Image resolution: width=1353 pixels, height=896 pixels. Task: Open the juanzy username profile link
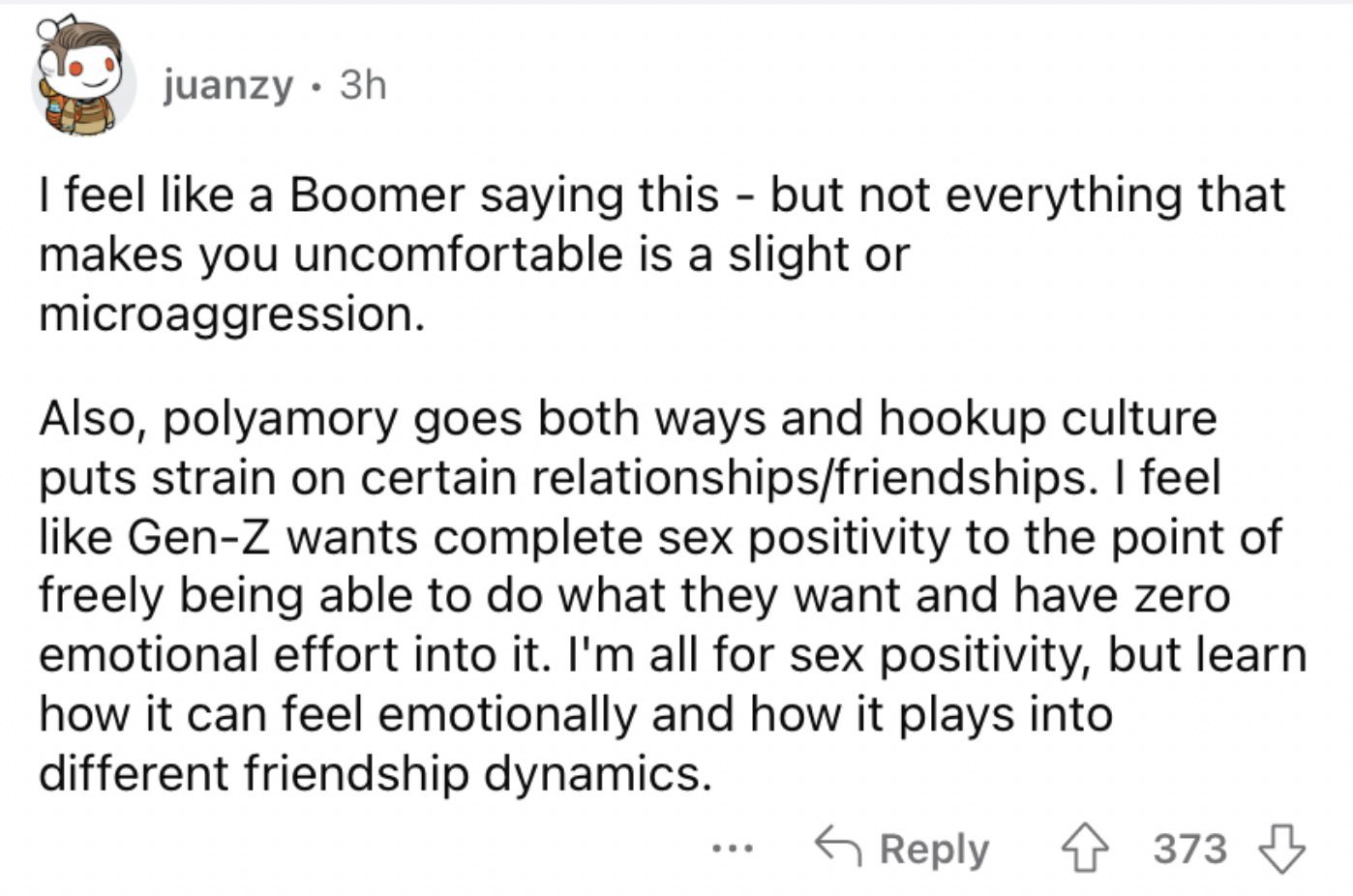(227, 86)
